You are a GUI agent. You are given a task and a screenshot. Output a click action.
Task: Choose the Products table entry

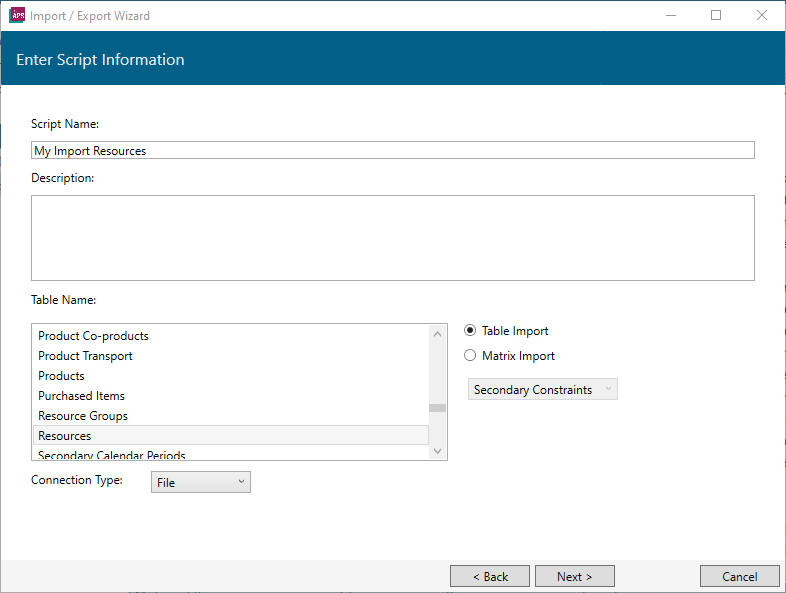click(61, 376)
